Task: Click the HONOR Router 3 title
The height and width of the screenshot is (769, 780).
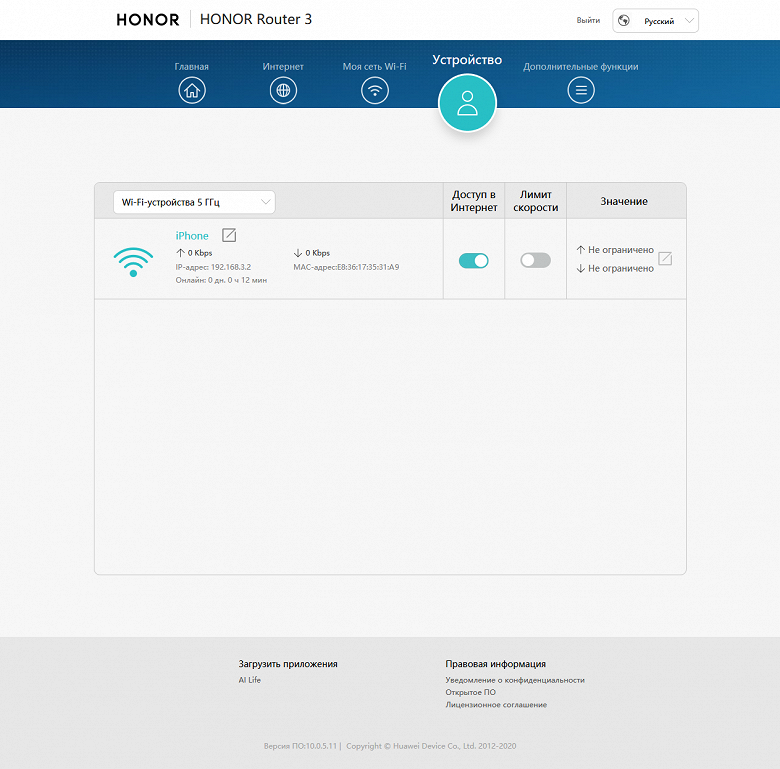Action: coord(256,19)
